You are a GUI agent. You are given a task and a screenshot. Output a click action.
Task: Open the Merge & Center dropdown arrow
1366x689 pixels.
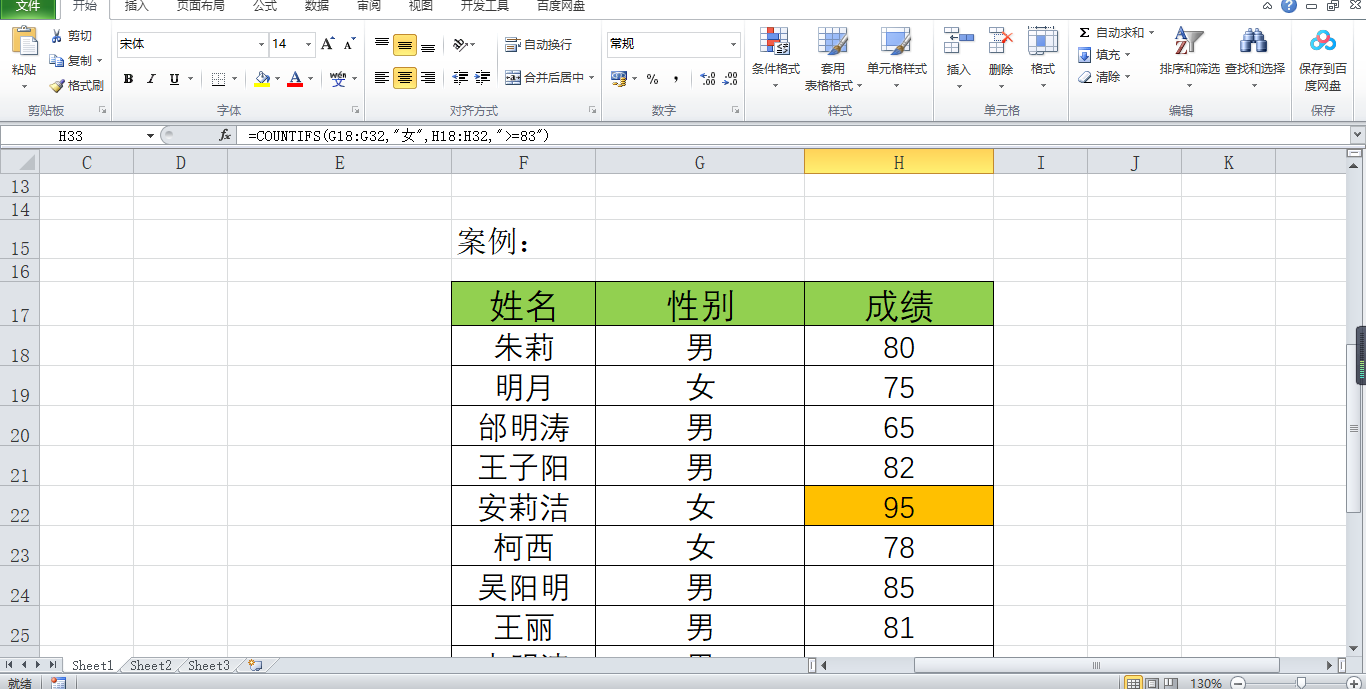point(592,78)
